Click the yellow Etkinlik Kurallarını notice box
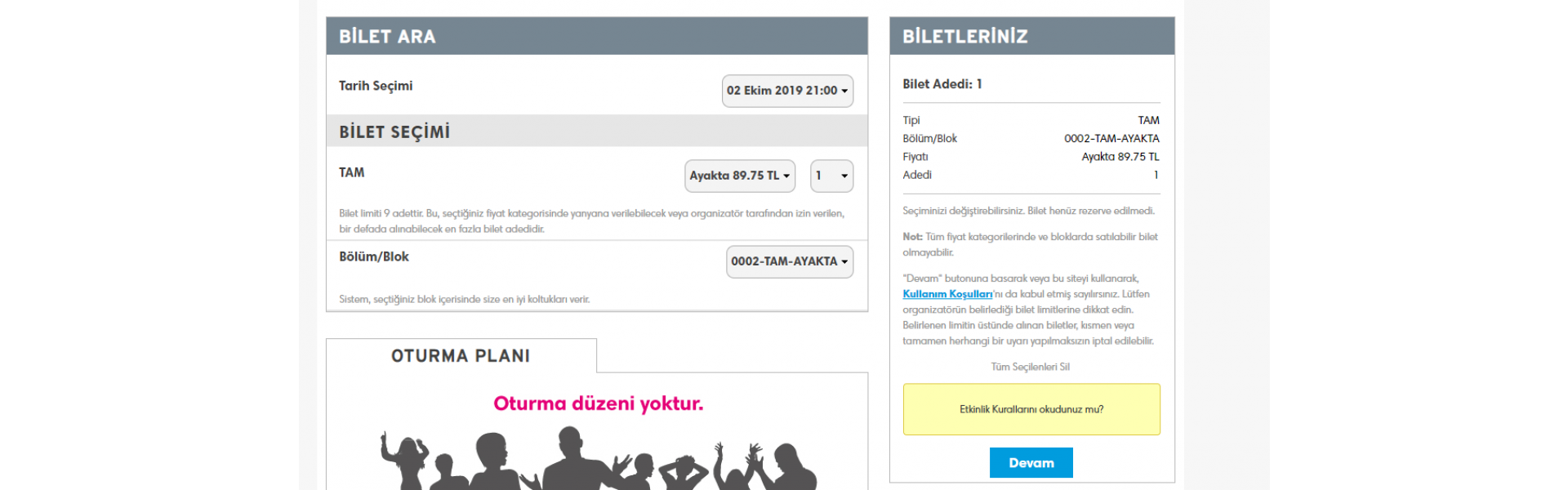 [1031, 409]
